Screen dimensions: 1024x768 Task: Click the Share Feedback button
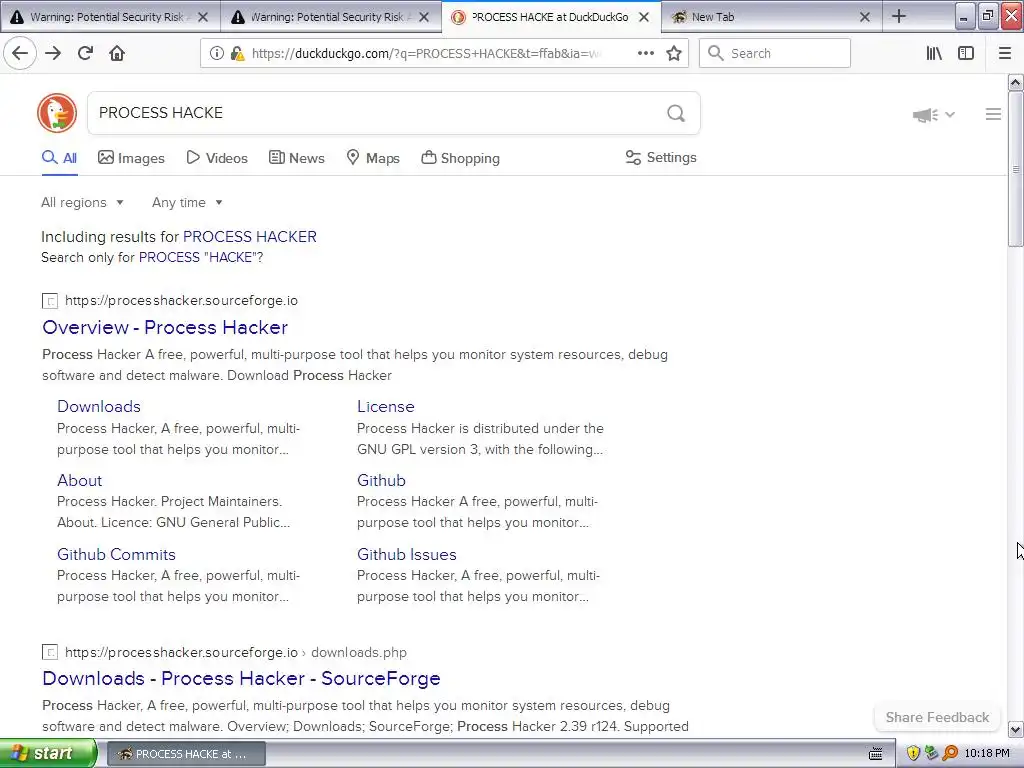click(x=937, y=717)
